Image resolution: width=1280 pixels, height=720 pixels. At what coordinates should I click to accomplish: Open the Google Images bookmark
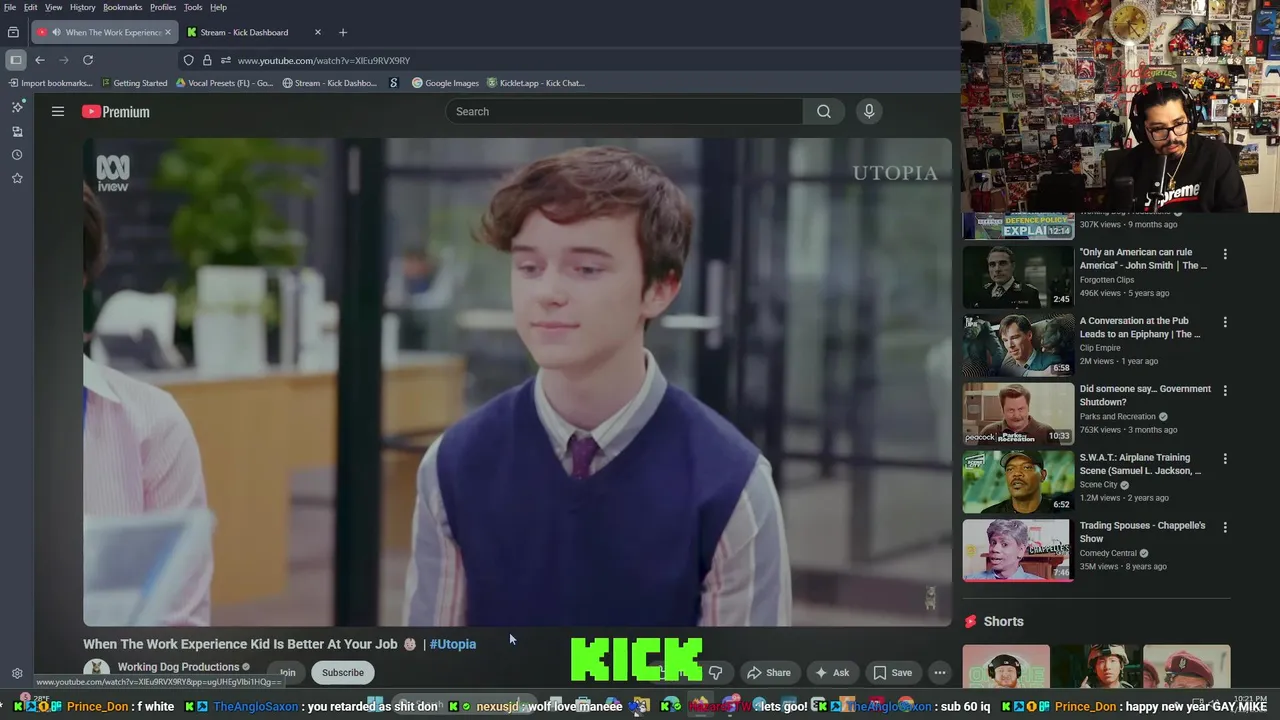pos(446,83)
